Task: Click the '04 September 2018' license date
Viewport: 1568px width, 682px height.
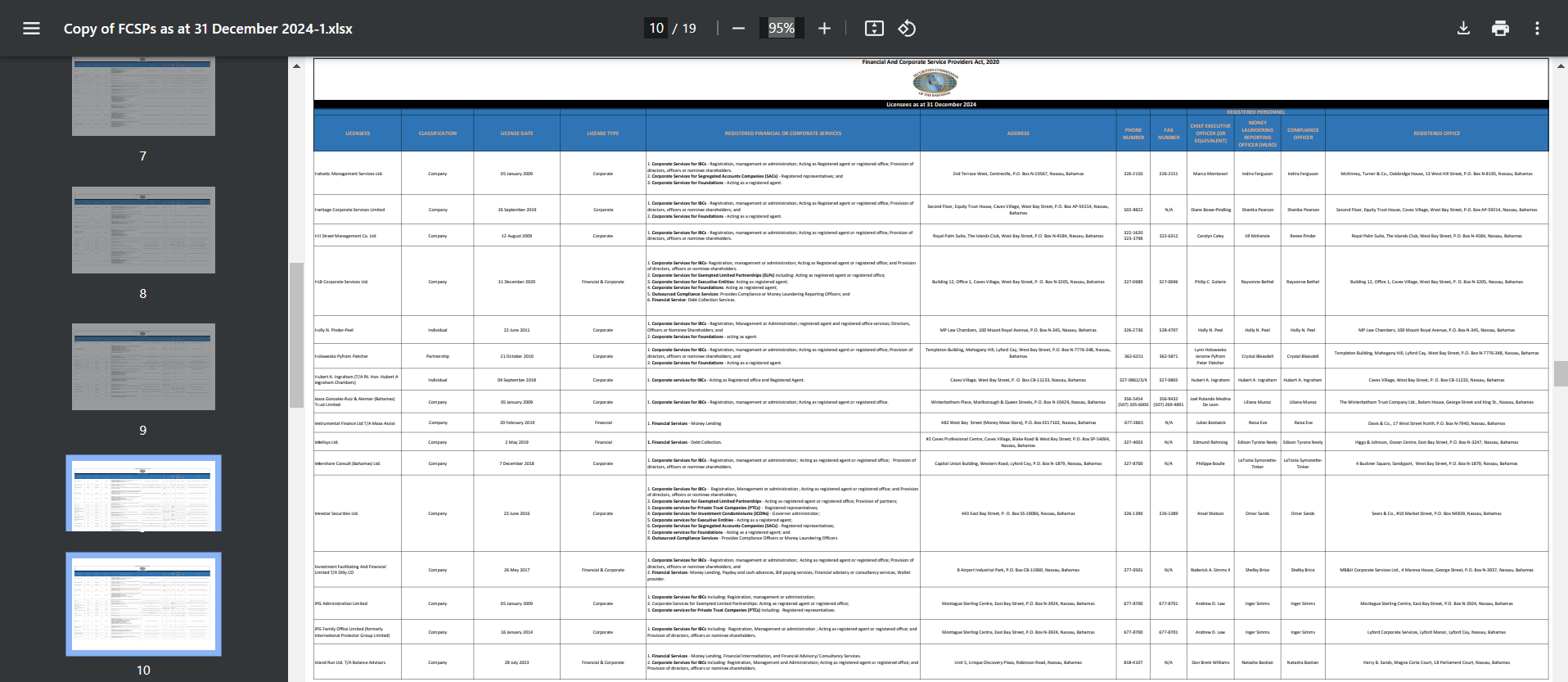Action: click(516, 380)
